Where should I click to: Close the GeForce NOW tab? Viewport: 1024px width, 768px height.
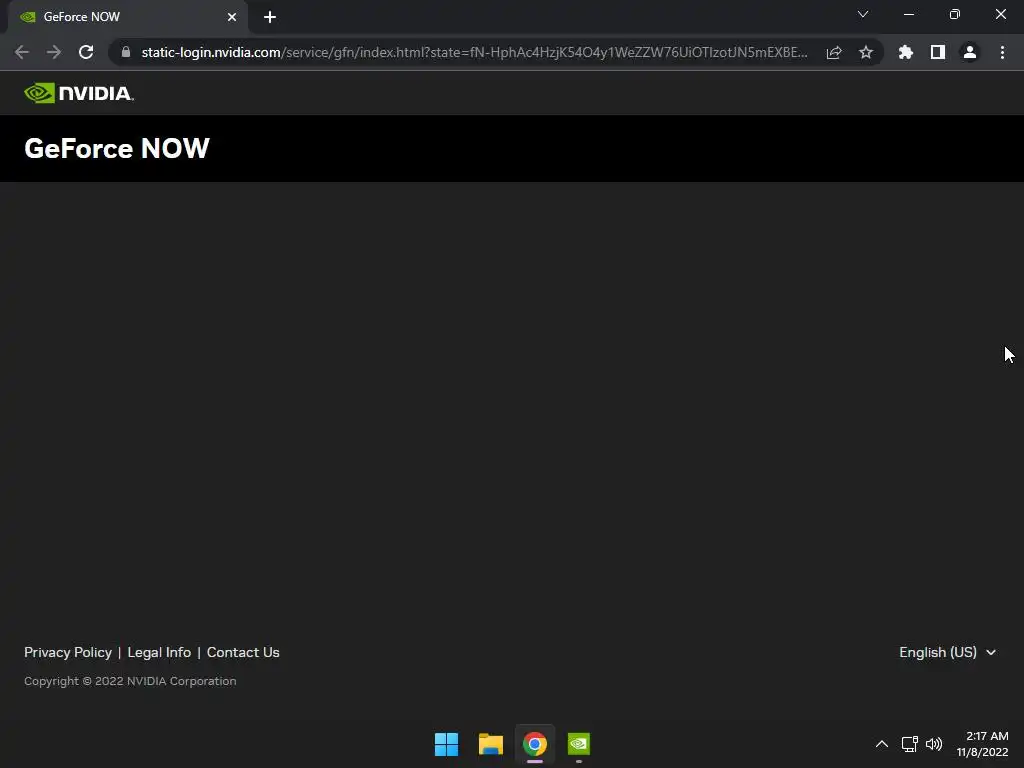coord(232,17)
